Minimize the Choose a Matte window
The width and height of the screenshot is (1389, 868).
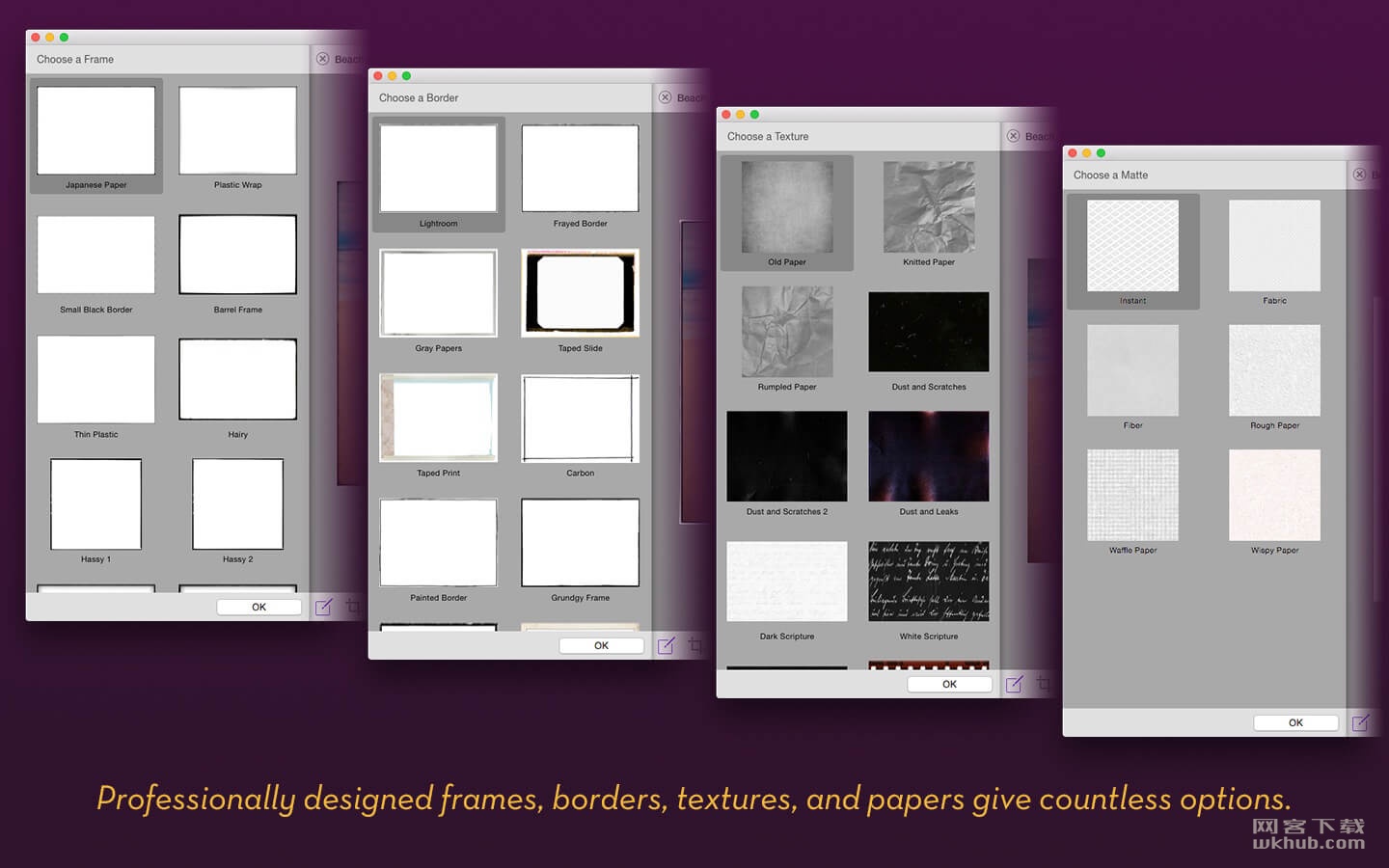point(1086,153)
